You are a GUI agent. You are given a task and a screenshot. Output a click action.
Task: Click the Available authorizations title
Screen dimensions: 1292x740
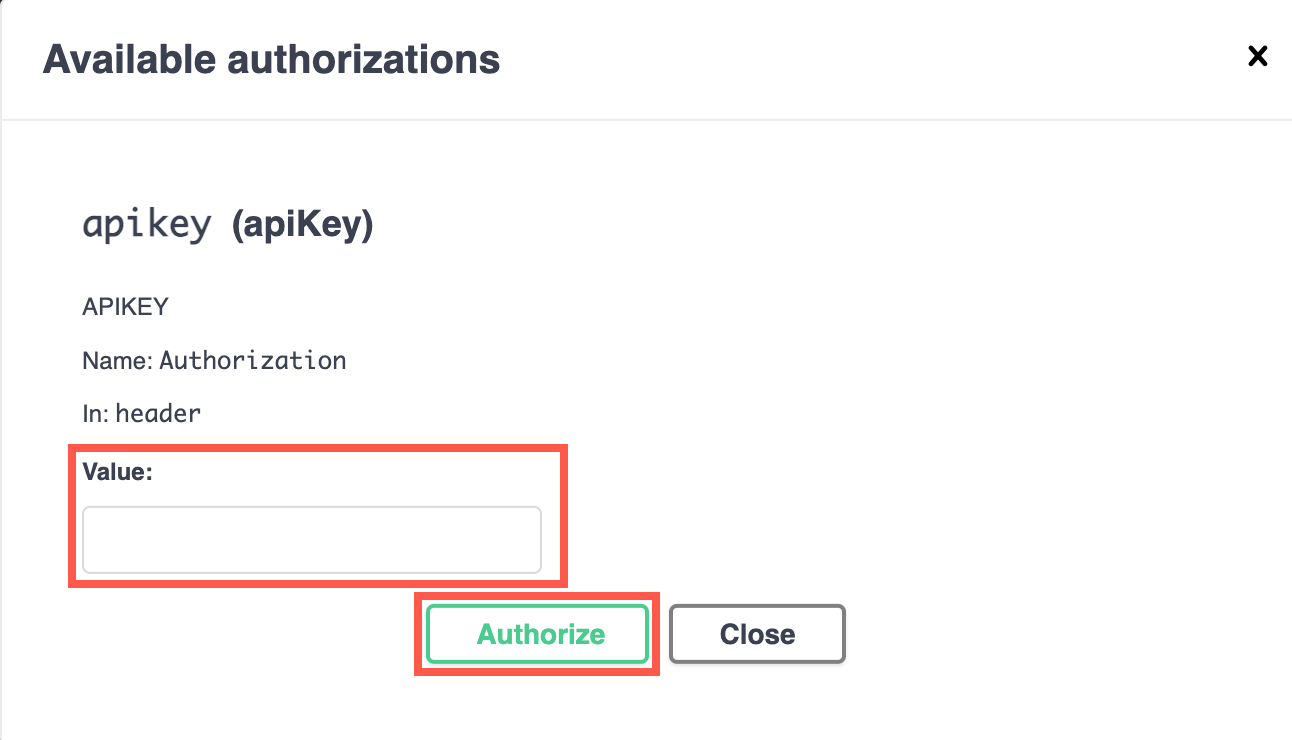[271, 60]
